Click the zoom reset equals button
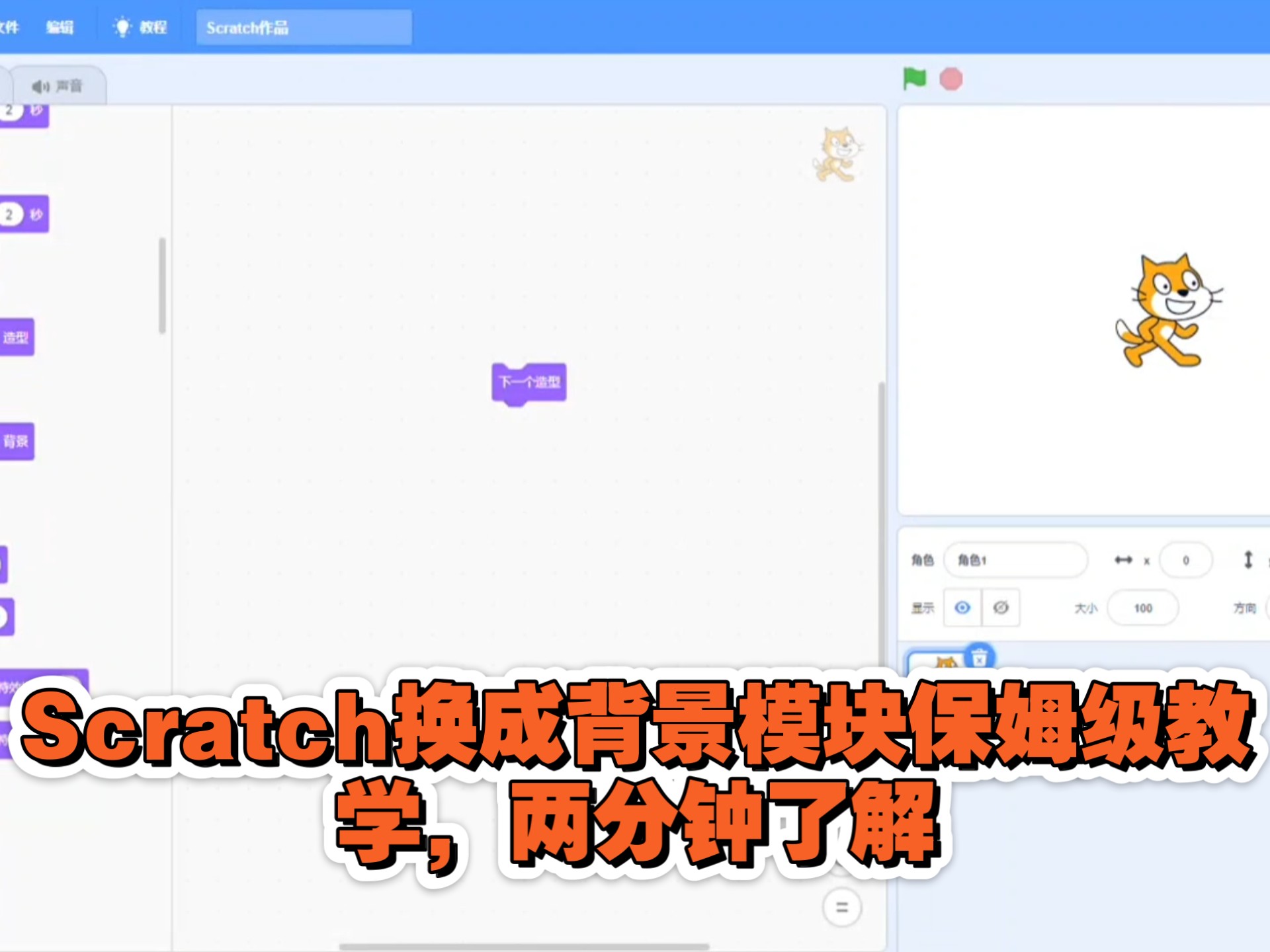This screenshot has width=1270, height=952. coord(842,907)
